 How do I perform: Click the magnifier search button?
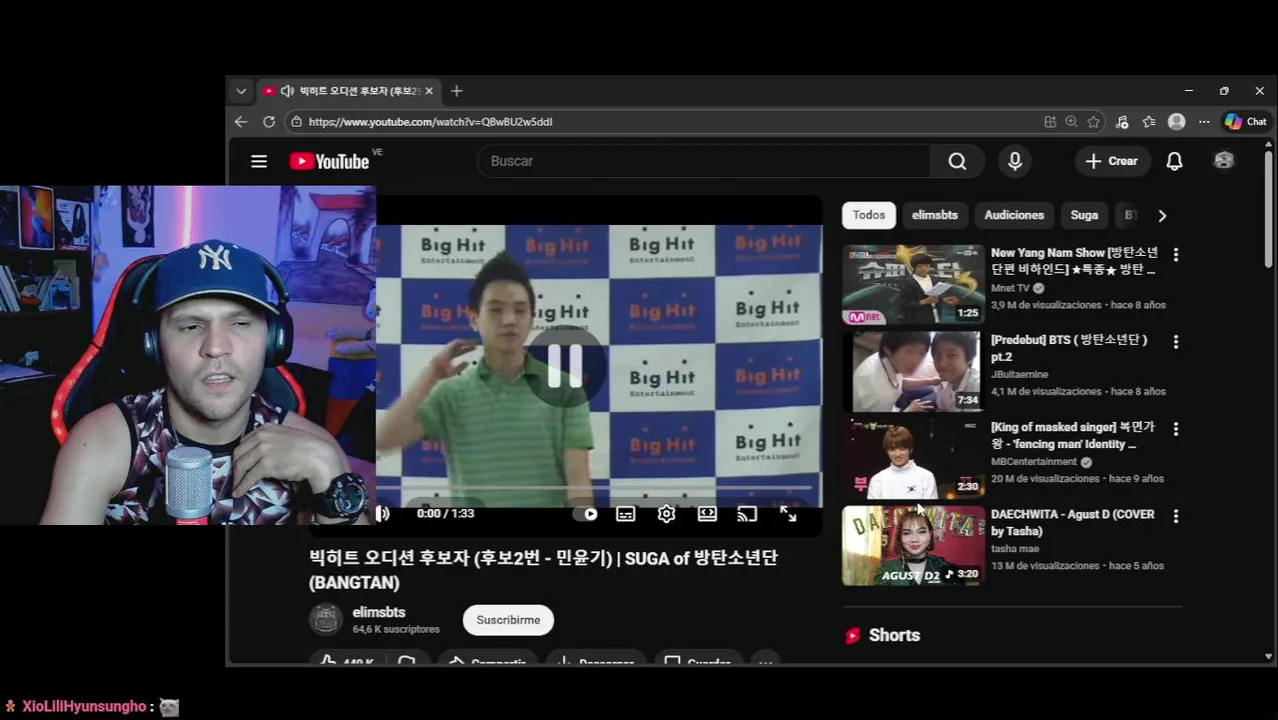957,161
